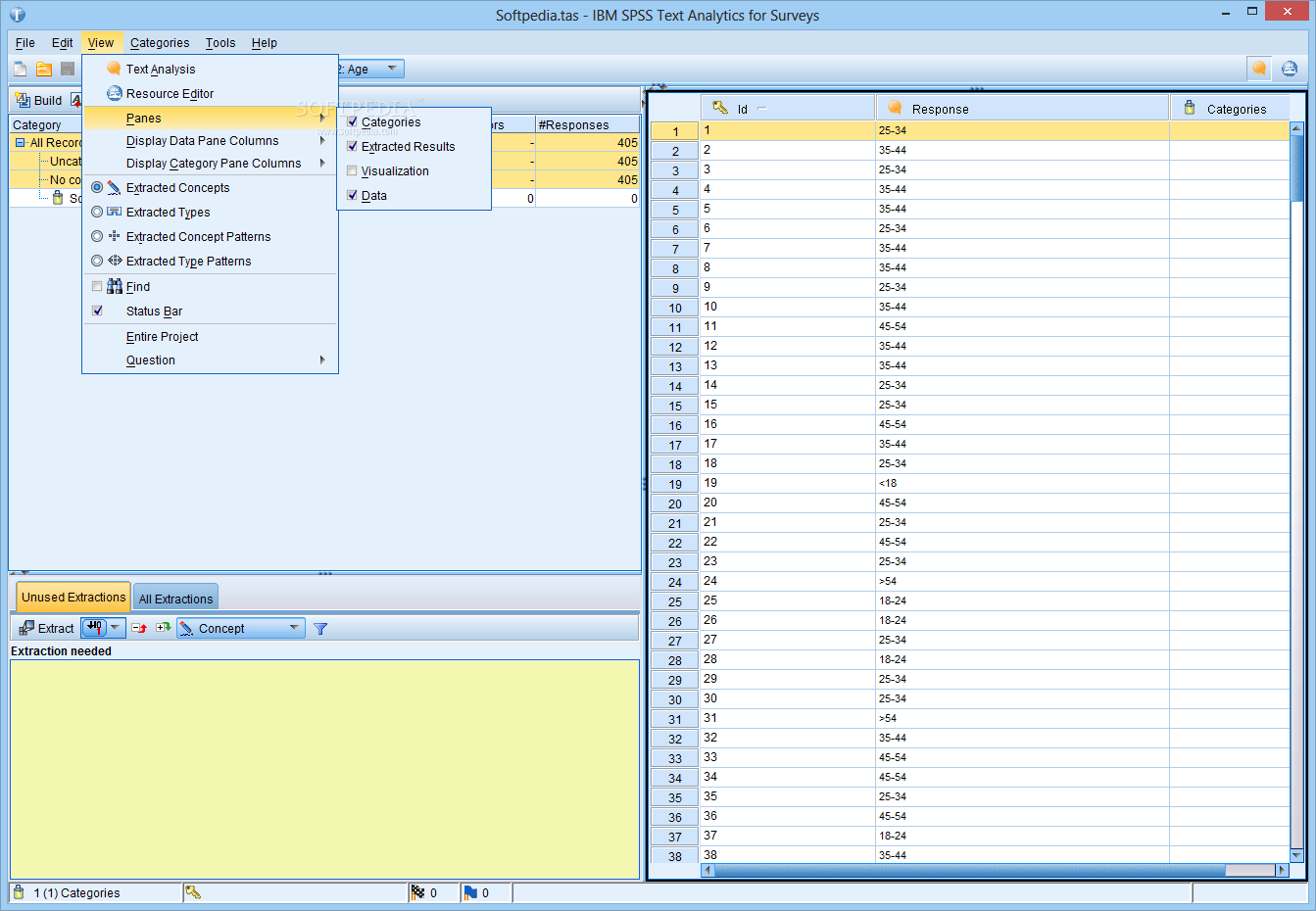Switch to the Unused Extractions tab
The height and width of the screenshot is (911, 1316).
tap(73, 597)
